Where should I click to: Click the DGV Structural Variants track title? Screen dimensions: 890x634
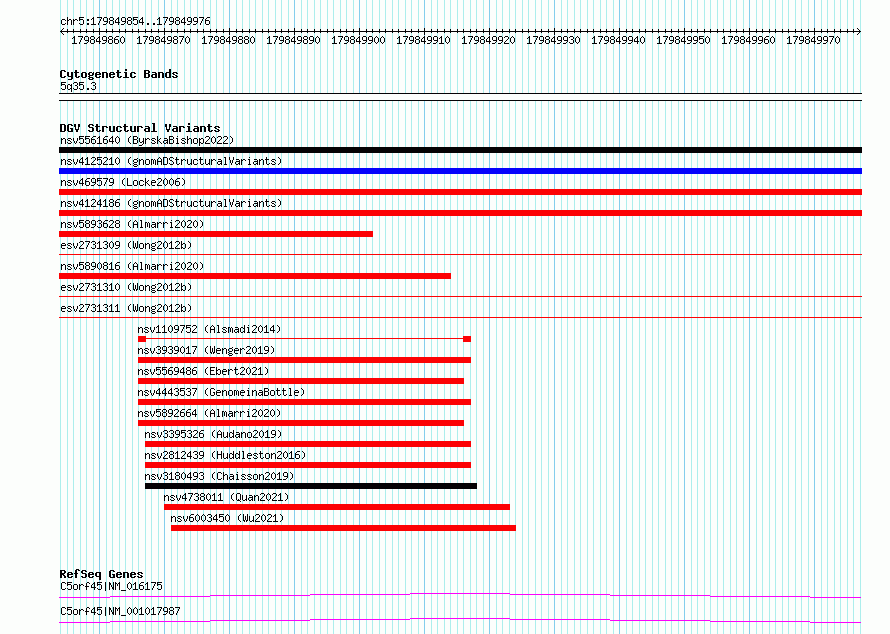140,128
